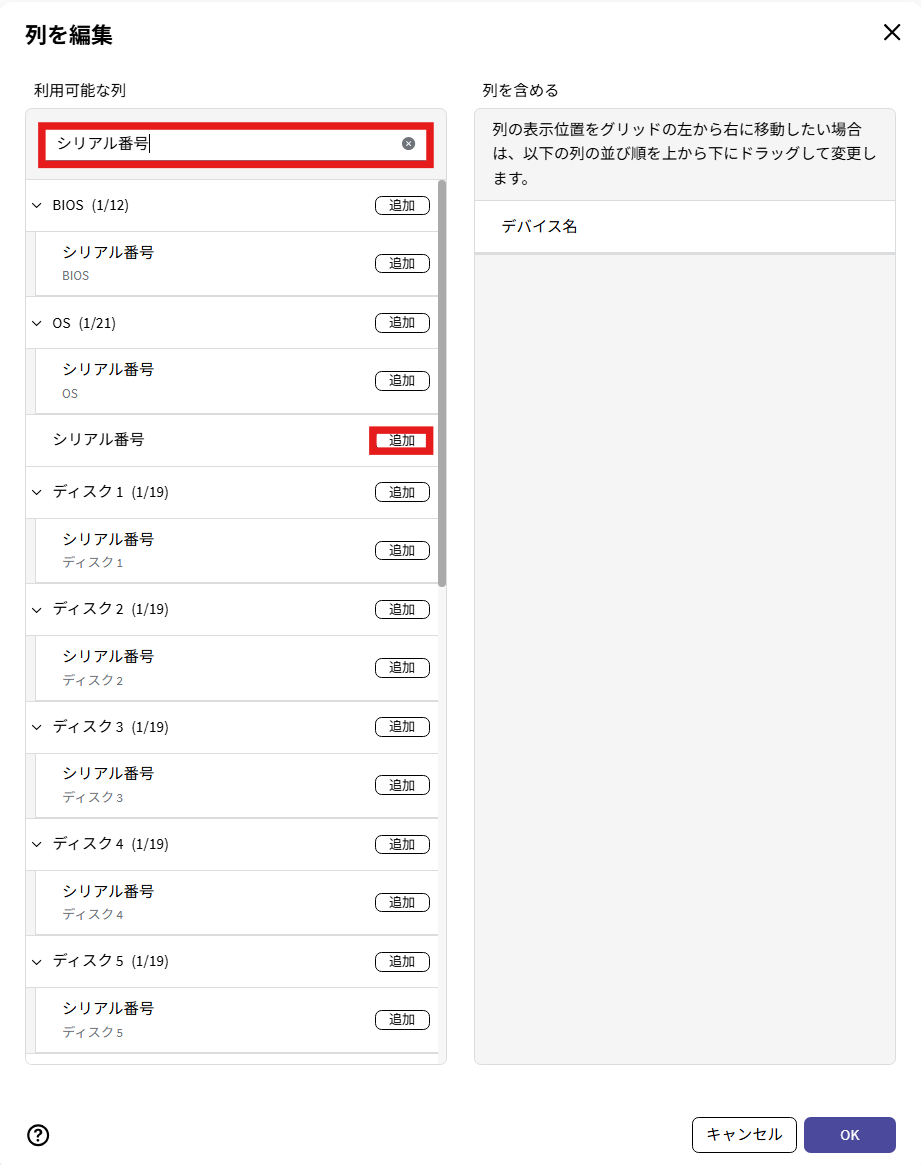Confirm with the OK button
921x1165 pixels.
pos(850,1135)
